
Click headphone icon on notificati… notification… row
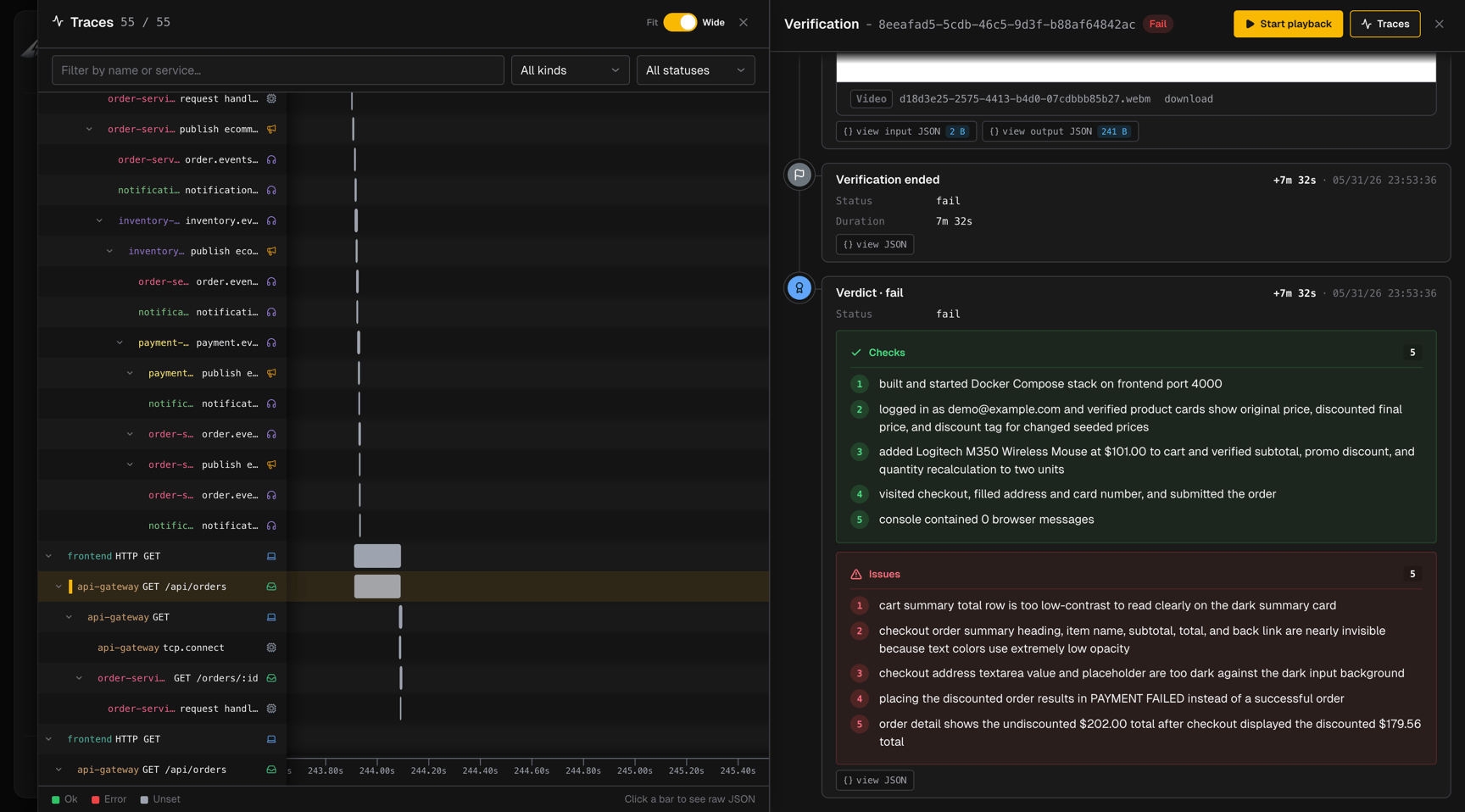271,190
